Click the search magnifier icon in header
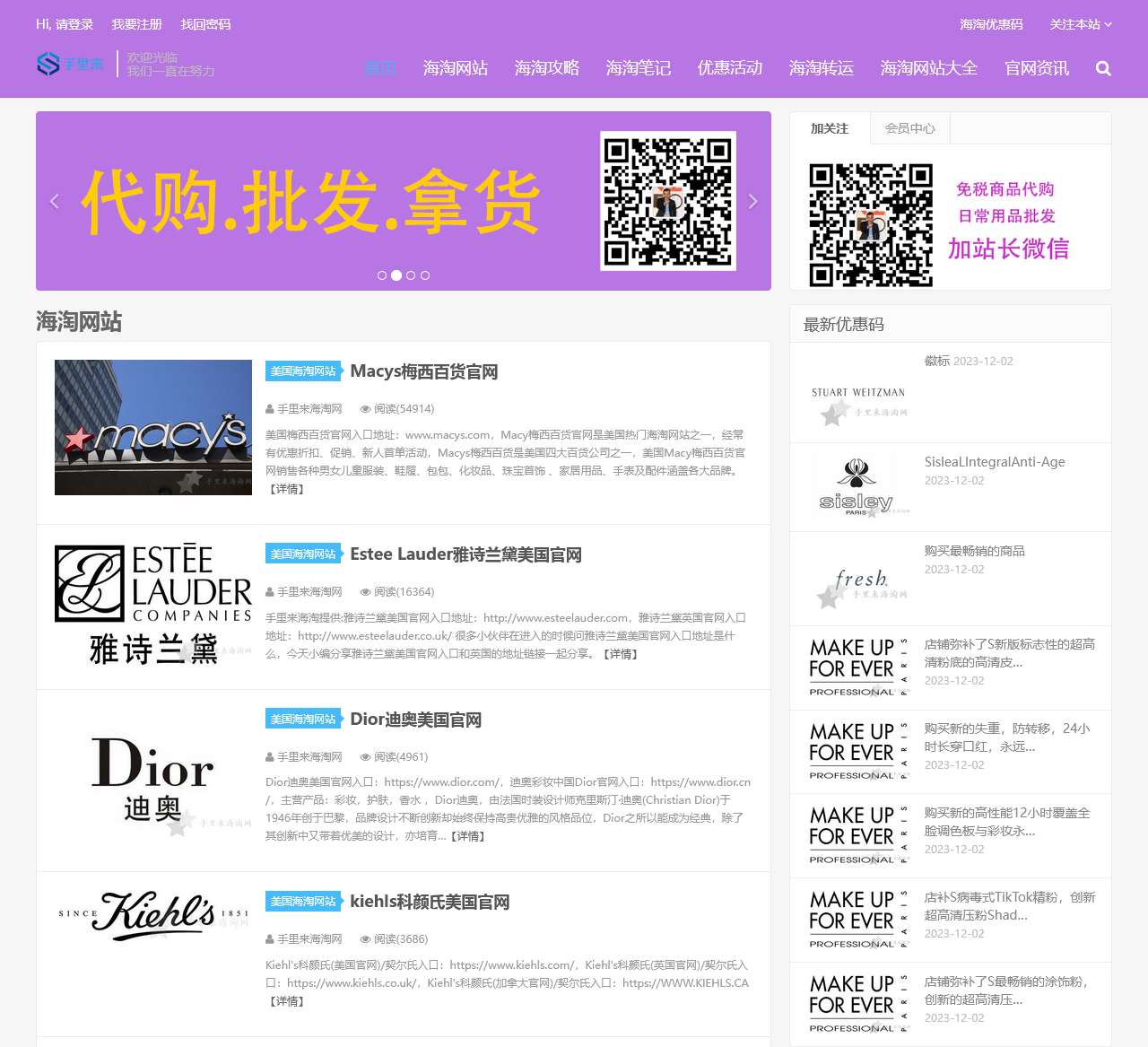The width and height of the screenshot is (1148, 1047). tap(1103, 68)
